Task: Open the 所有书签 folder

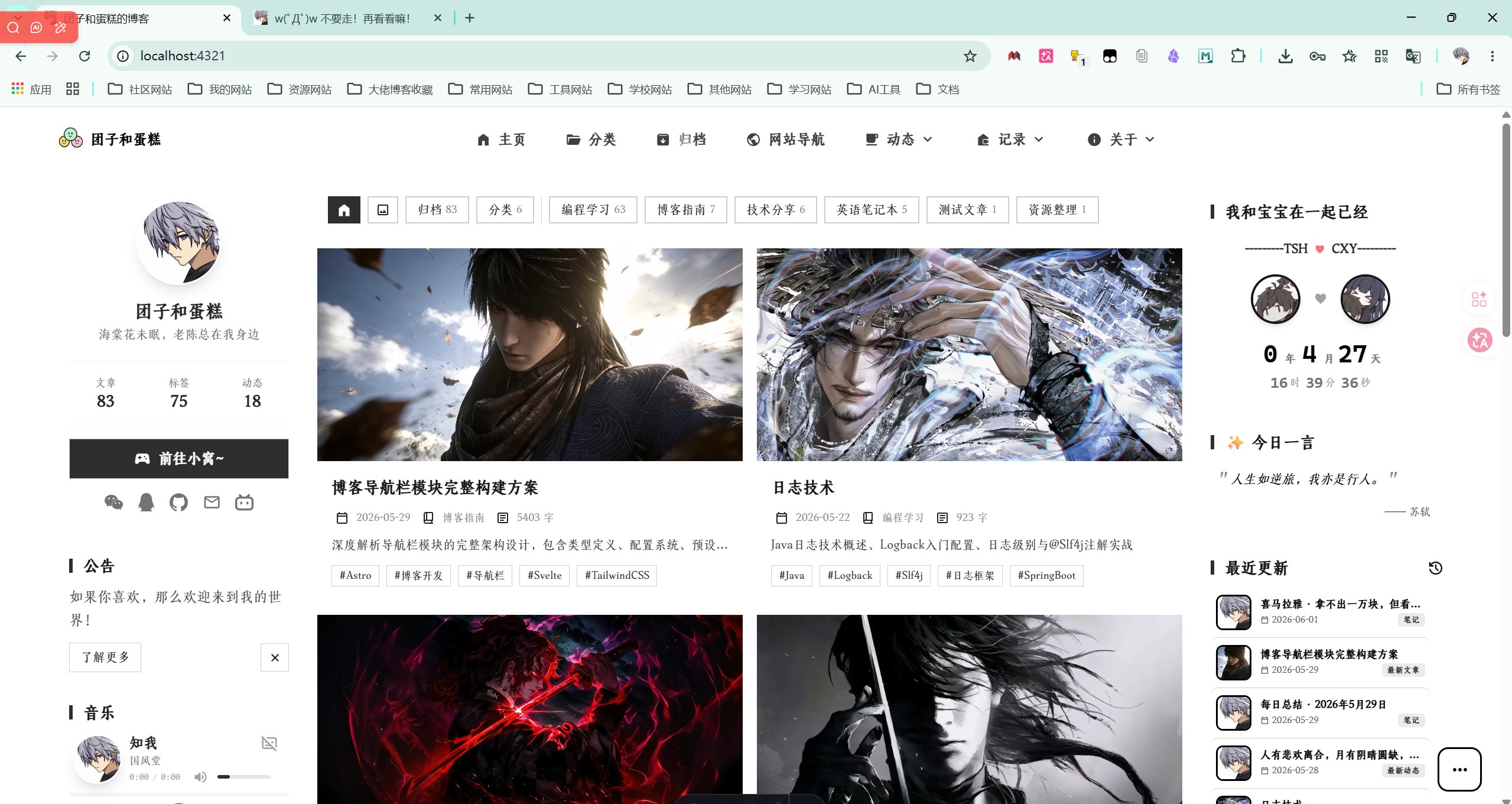Action: point(1468,89)
